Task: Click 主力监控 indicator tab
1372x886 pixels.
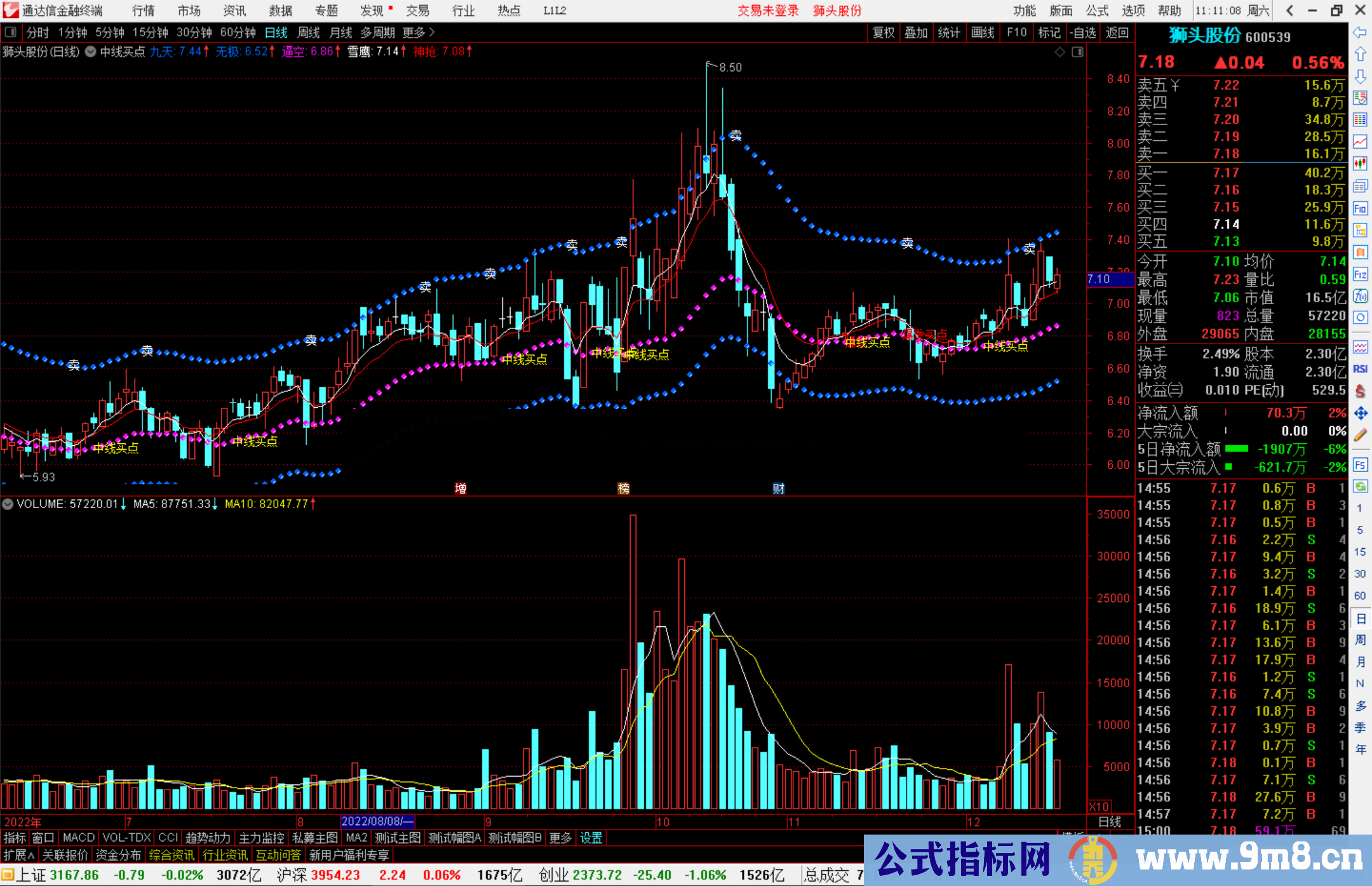Action: [261, 838]
